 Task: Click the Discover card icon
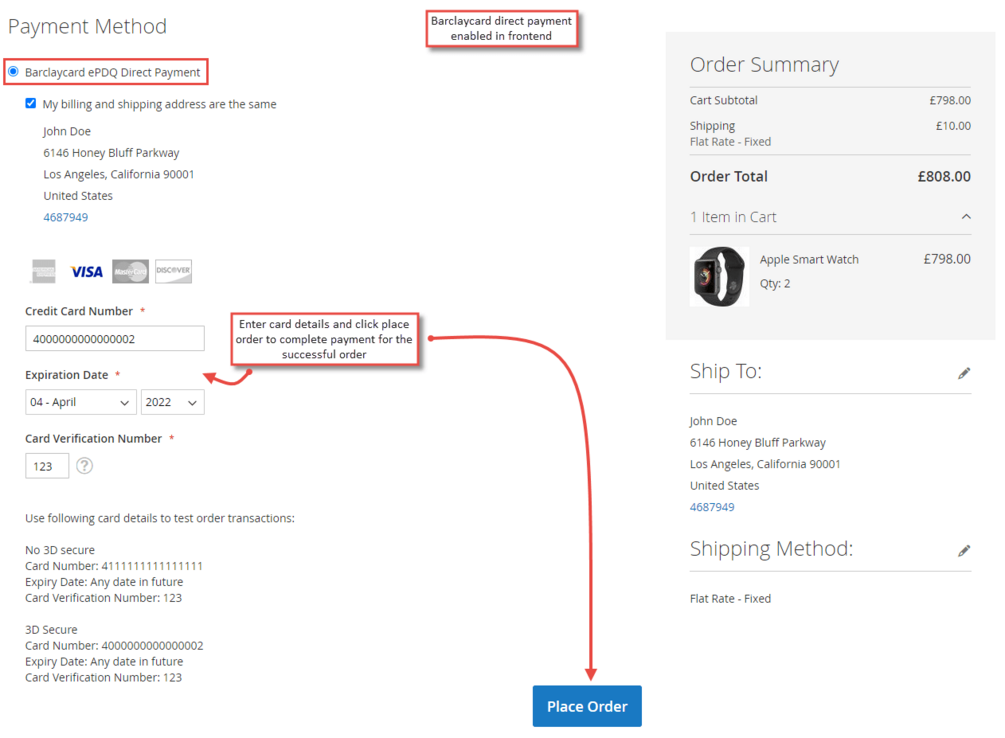pyautogui.click(x=173, y=271)
